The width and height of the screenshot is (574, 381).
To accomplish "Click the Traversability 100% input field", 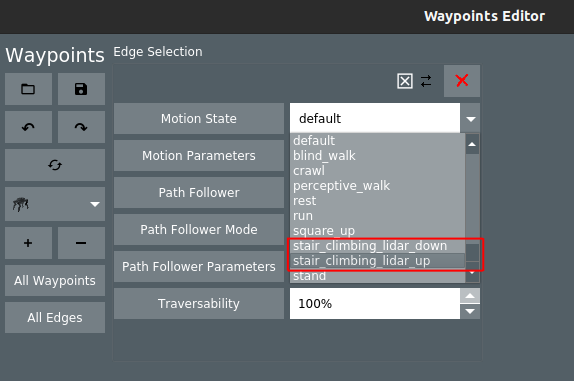I will point(375,303).
